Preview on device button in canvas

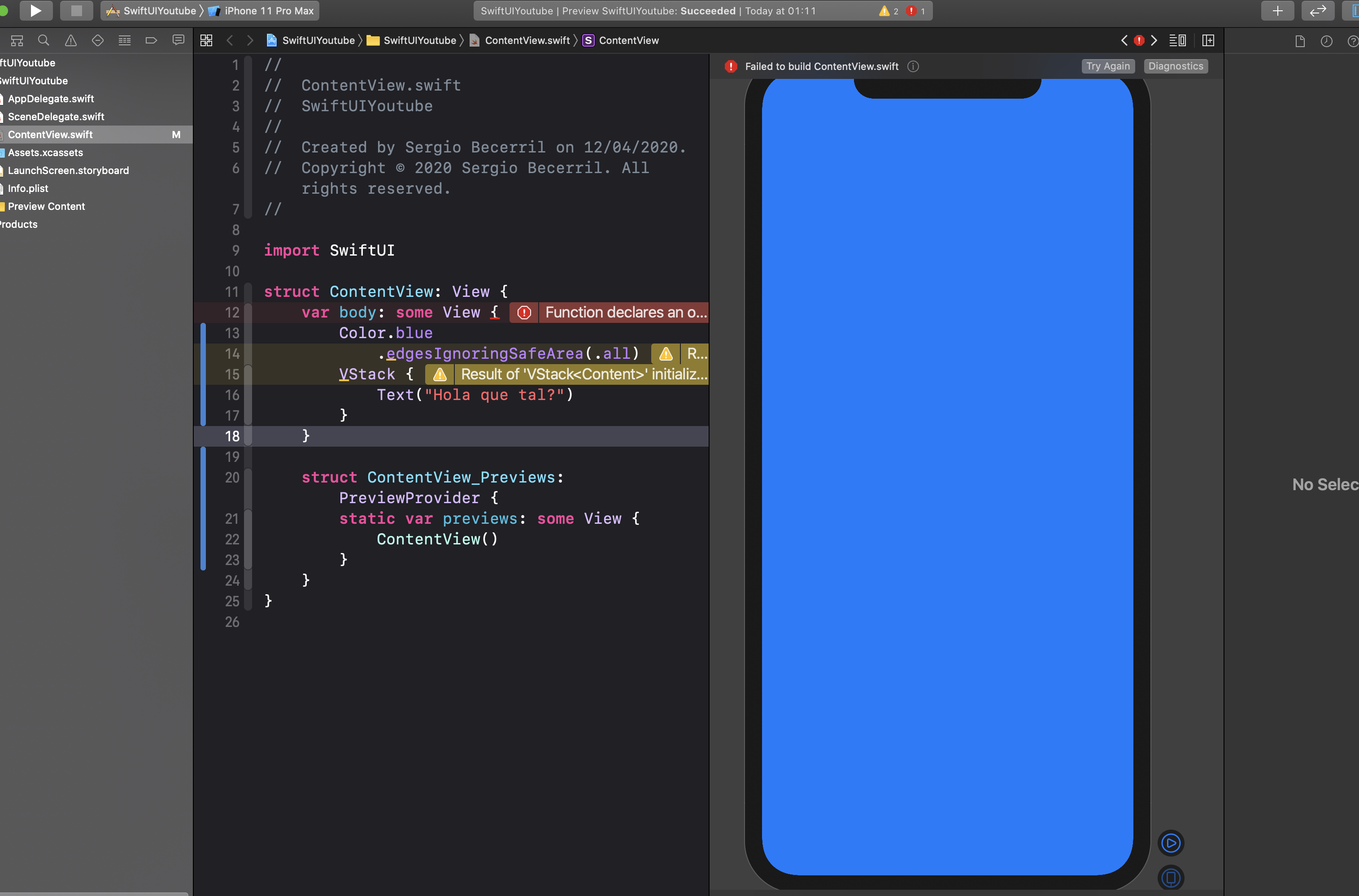tap(1171, 877)
